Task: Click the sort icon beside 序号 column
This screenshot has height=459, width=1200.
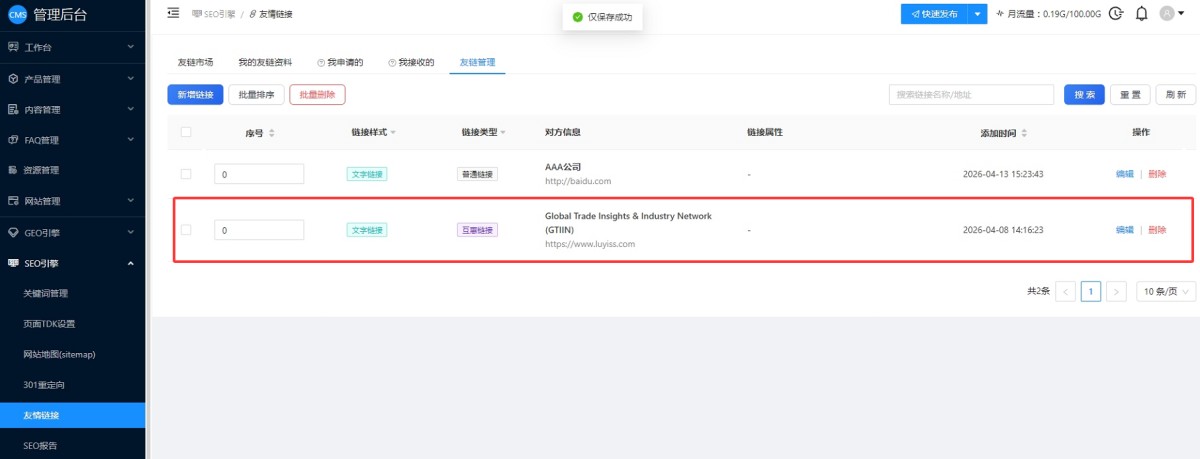Action: pyautogui.click(x=272, y=133)
